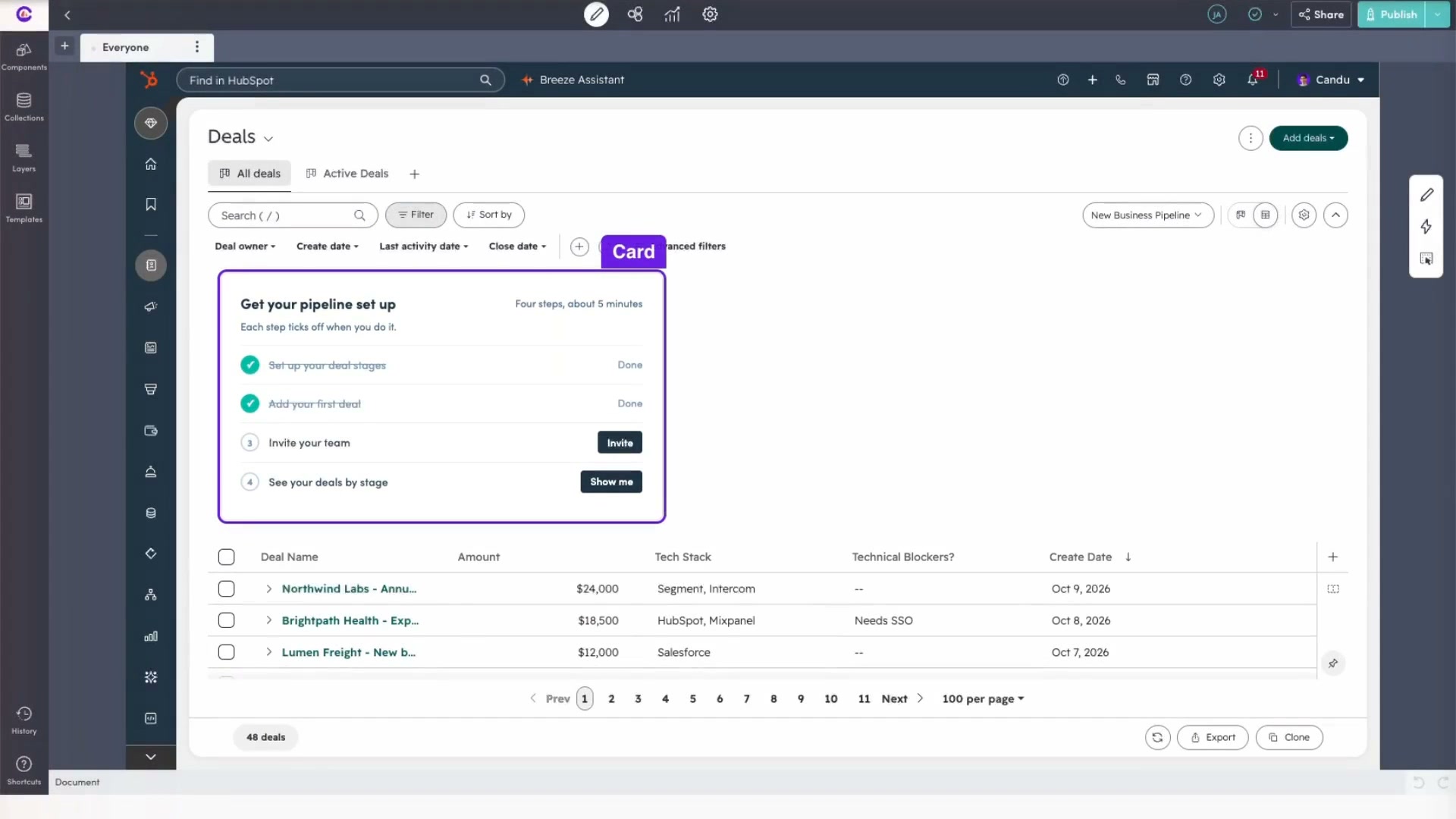Open HubSpot notifications bell
Viewport: 1456px width, 819px height.
(x=1254, y=80)
